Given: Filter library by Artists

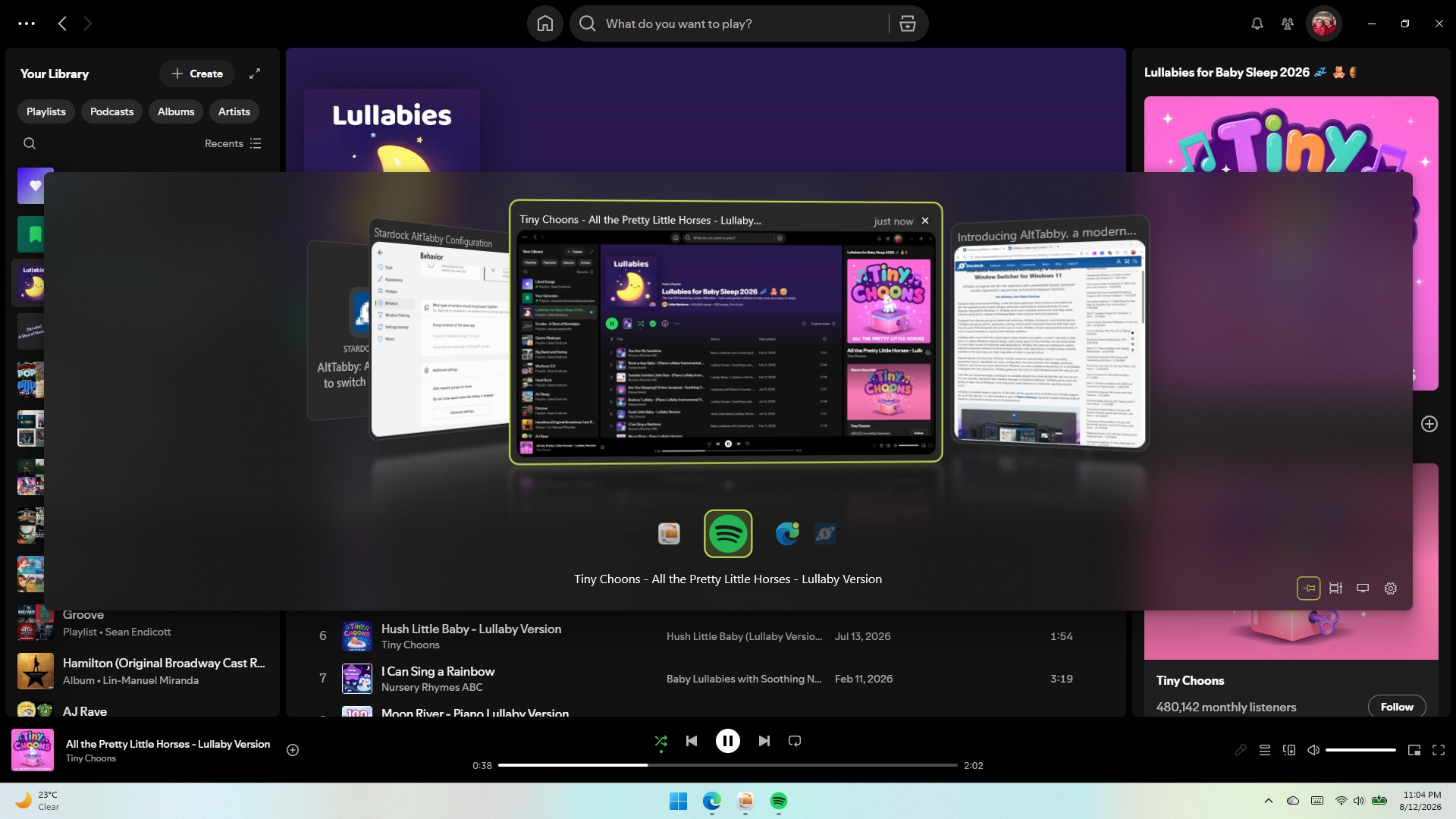Looking at the screenshot, I should click(234, 111).
